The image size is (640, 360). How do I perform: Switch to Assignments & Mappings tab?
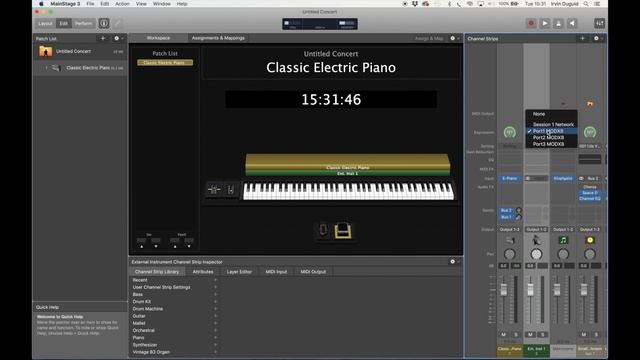pos(218,38)
